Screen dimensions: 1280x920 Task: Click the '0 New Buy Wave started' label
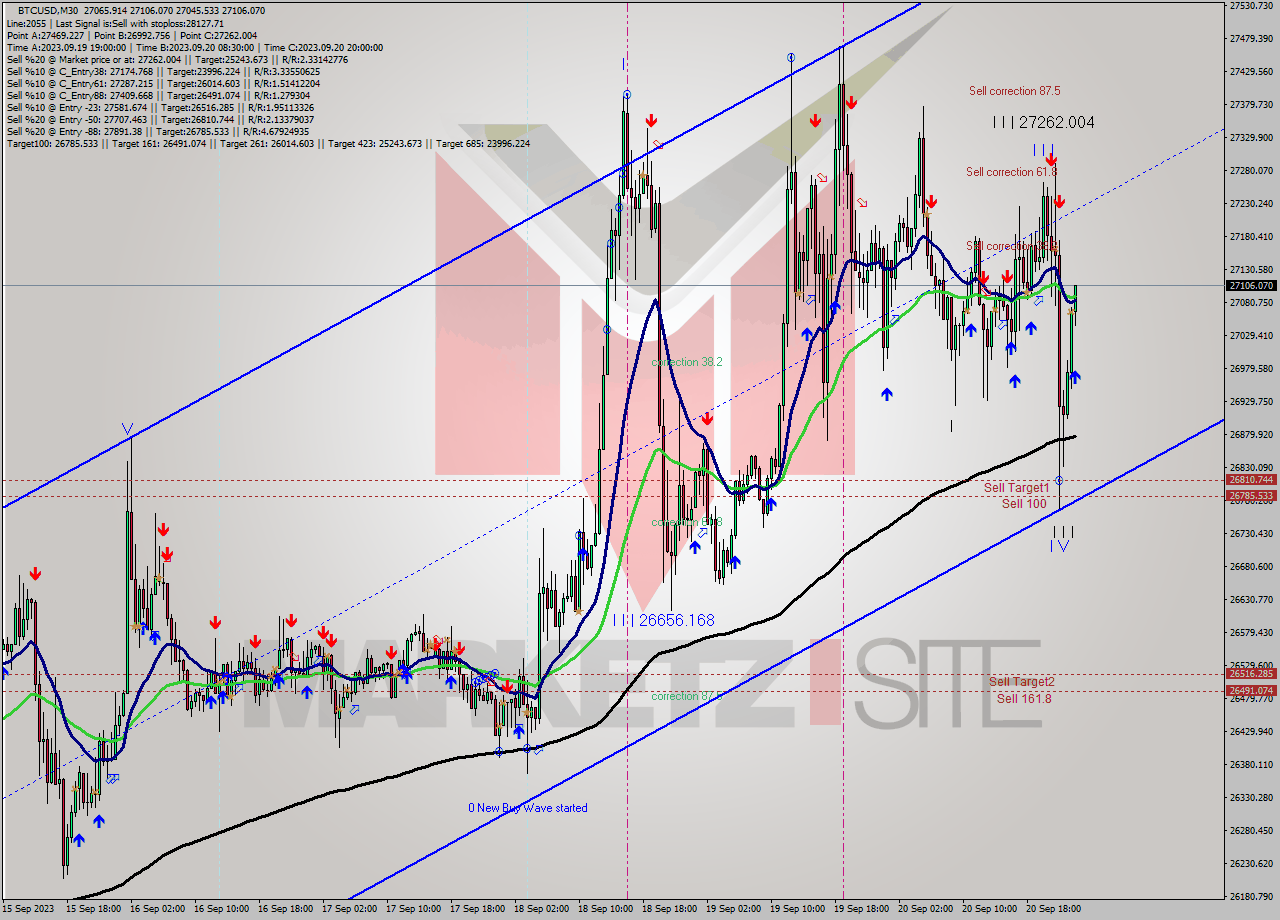pyautogui.click(x=528, y=808)
